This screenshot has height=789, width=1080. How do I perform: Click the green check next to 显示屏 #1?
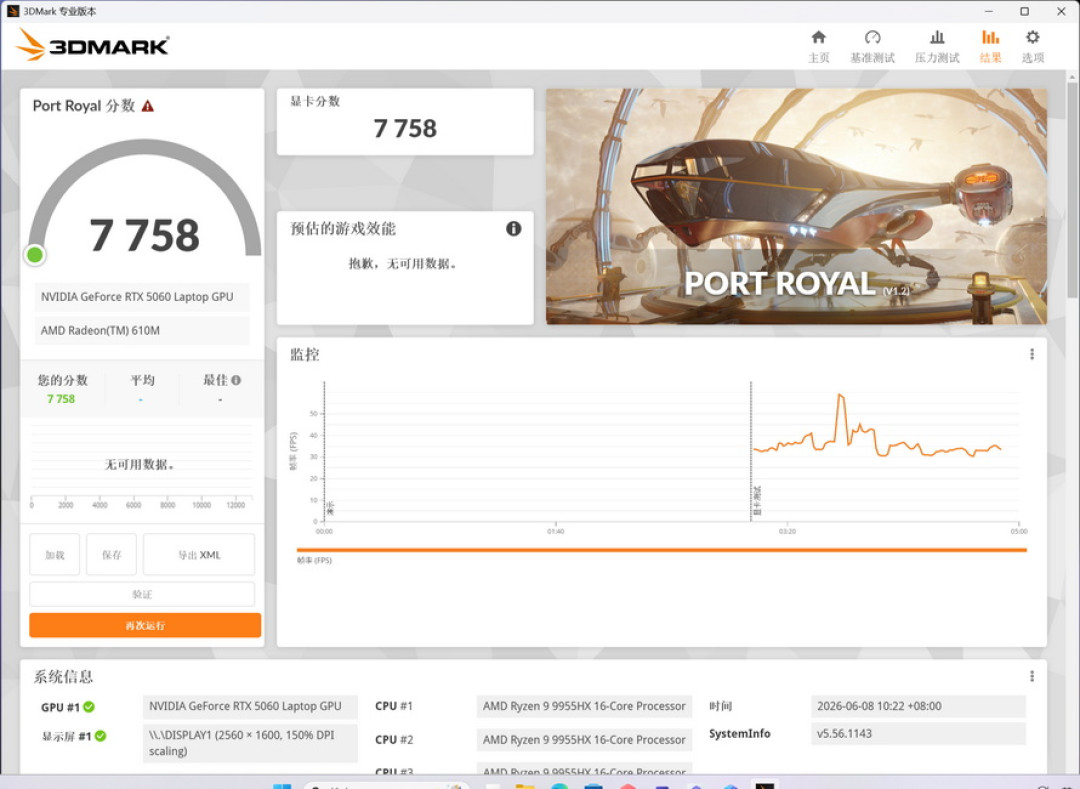101,736
